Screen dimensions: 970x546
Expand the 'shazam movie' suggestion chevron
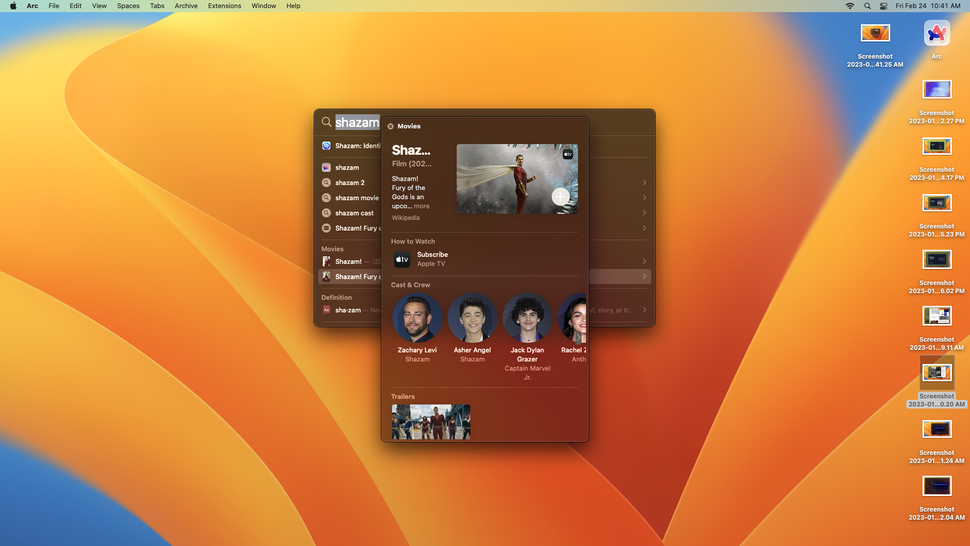pos(644,198)
